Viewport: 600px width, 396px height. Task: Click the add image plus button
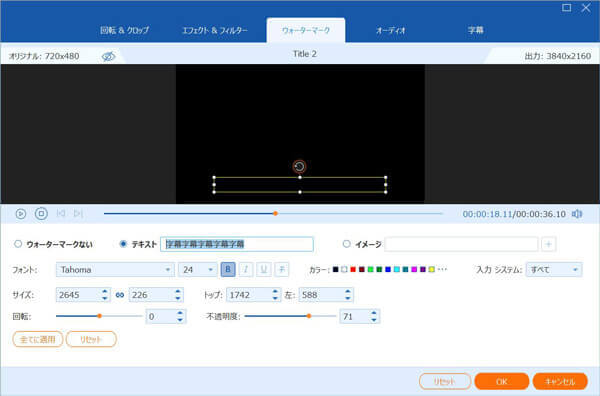[x=548, y=244]
